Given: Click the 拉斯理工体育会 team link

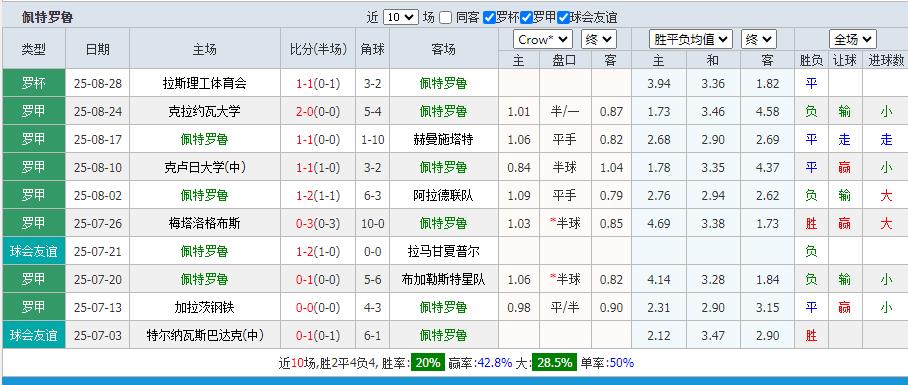Looking at the screenshot, I should (204, 83).
